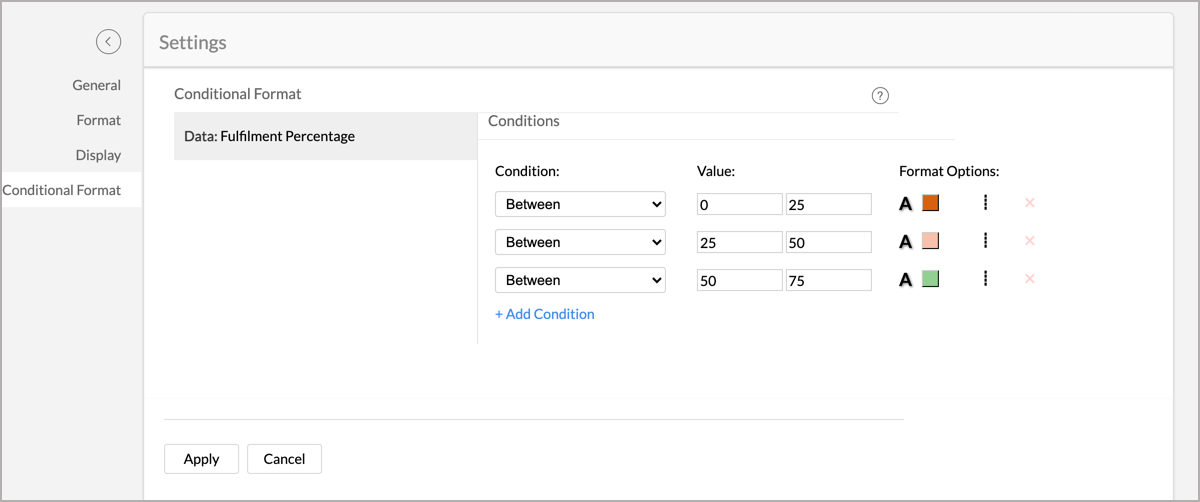Open the third Between condition dropdown
The width and height of the screenshot is (1200, 502).
click(580, 280)
